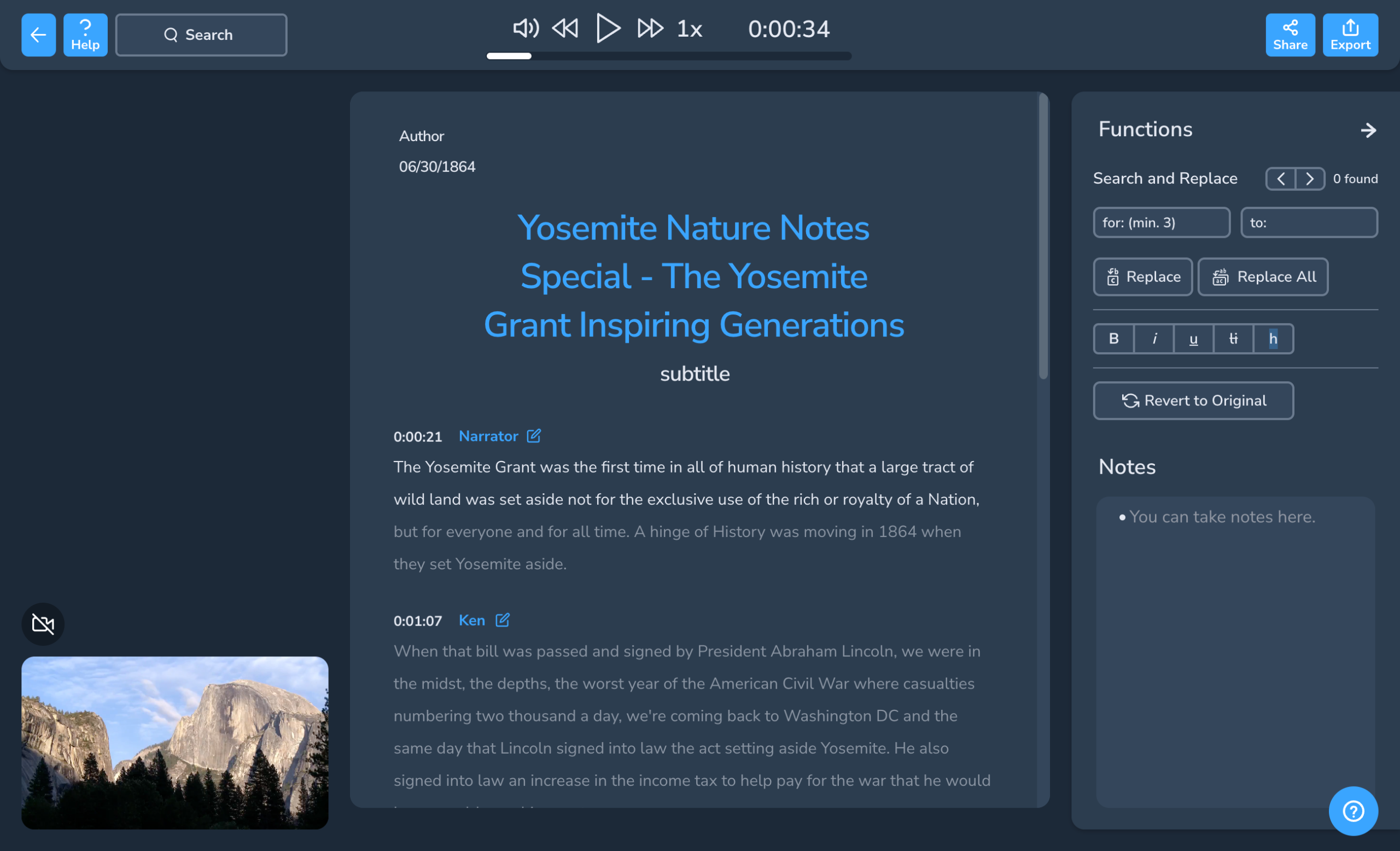Toggle the mute/volume icon

click(x=525, y=28)
